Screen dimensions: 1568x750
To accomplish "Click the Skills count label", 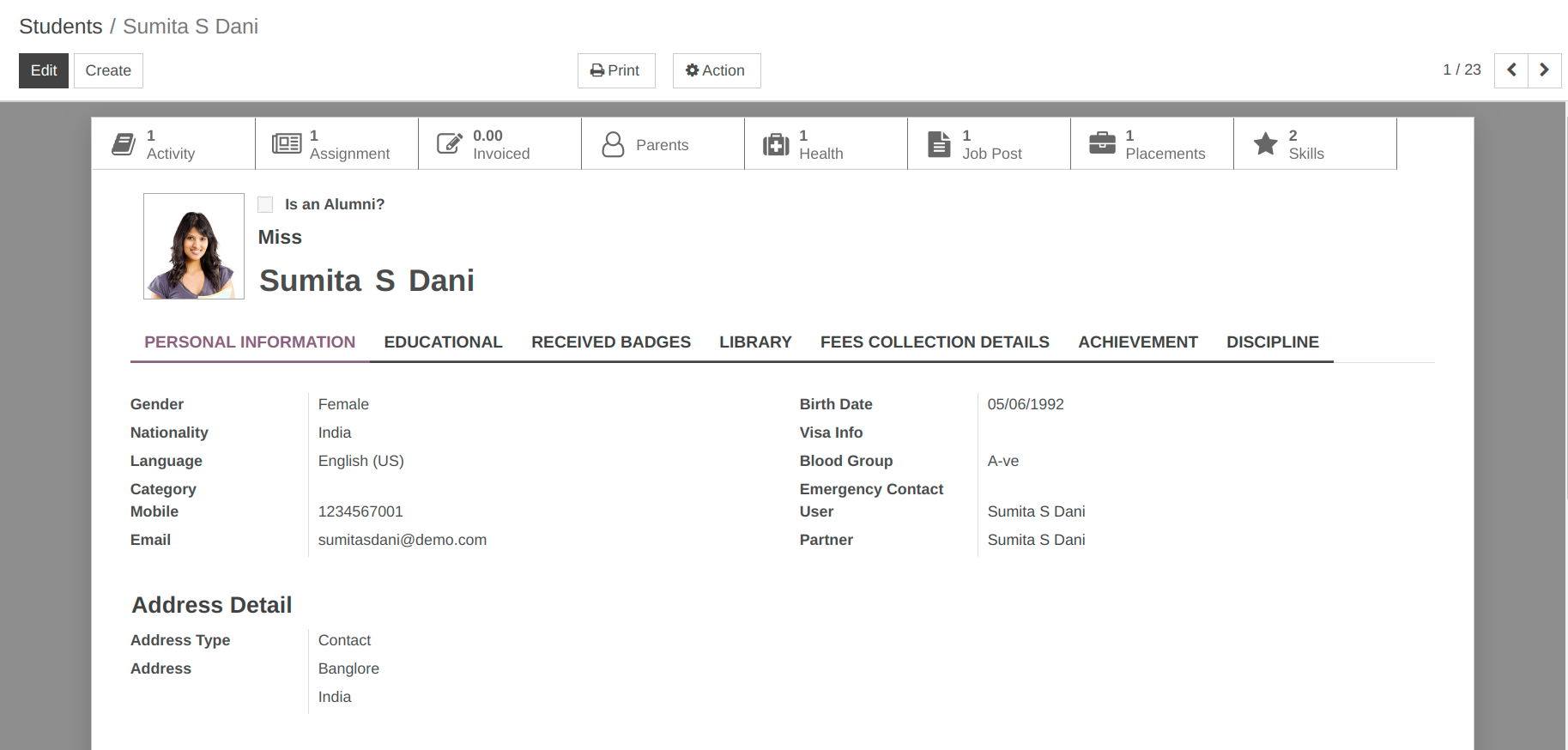I will [1306, 144].
